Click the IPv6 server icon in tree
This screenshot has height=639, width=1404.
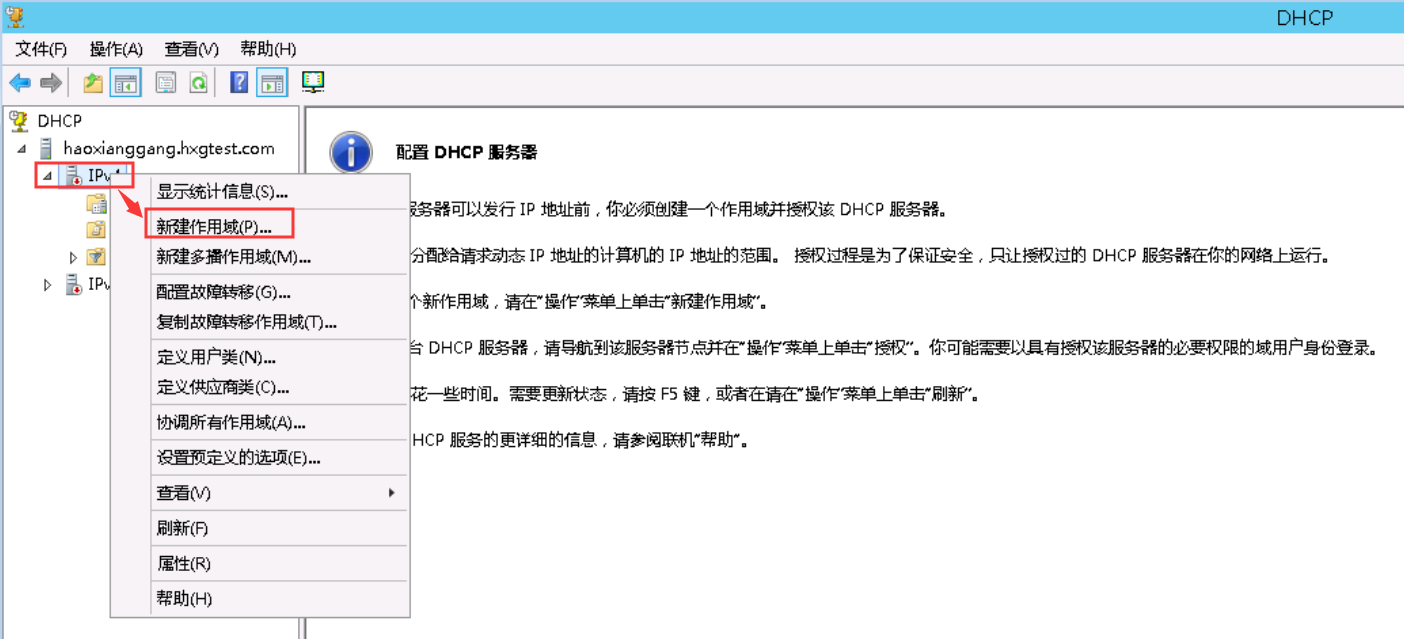pos(72,285)
